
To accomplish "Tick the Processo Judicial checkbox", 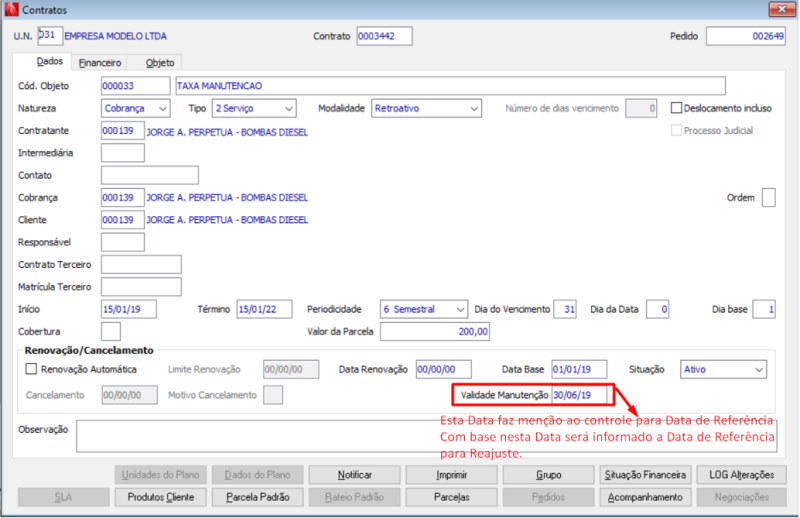I will pyautogui.click(x=676, y=131).
